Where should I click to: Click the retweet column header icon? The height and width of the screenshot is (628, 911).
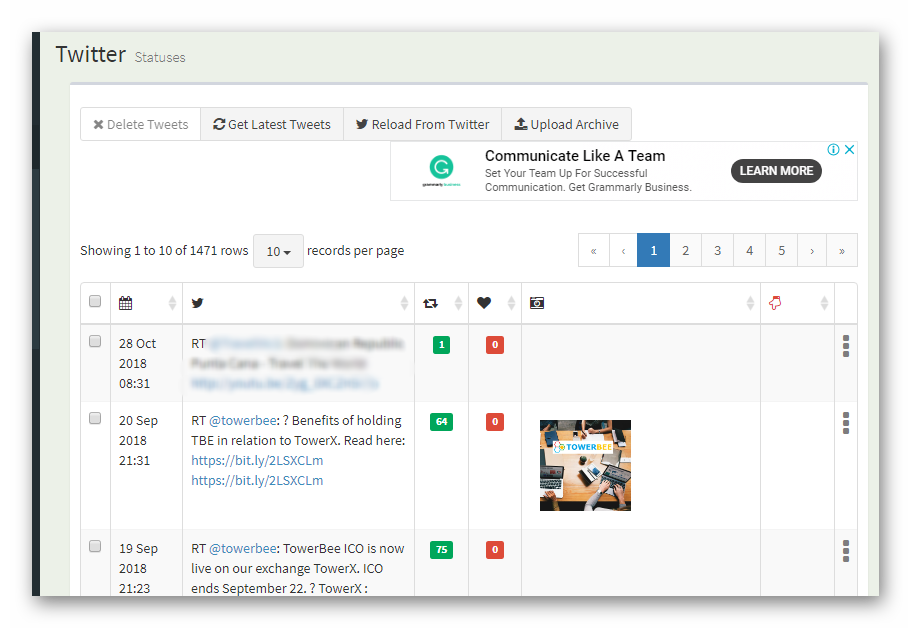click(431, 303)
